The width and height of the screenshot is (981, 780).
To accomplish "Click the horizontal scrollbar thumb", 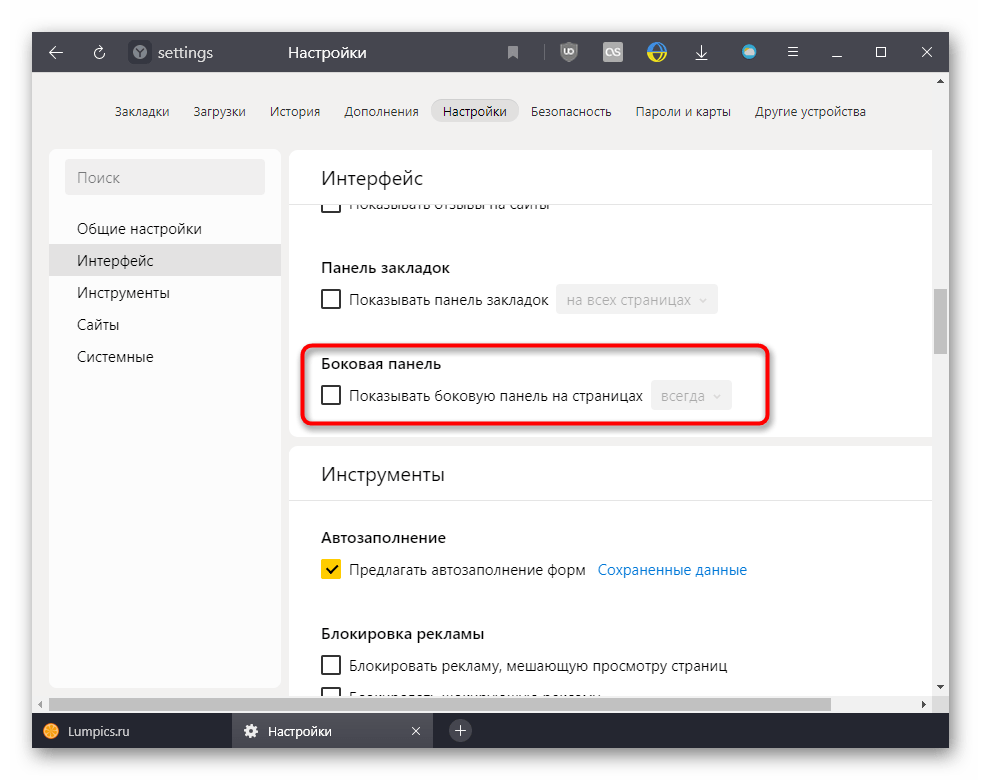I will click(x=440, y=704).
